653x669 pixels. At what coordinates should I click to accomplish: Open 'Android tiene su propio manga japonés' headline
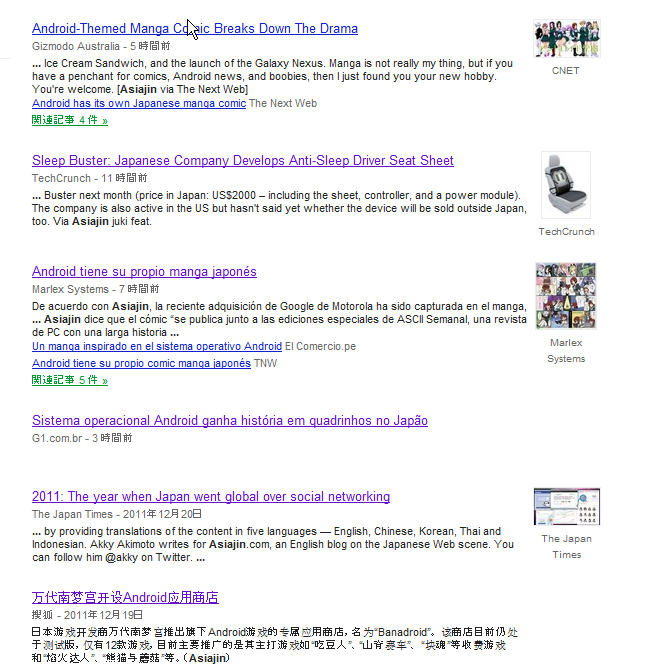(x=144, y=271)
